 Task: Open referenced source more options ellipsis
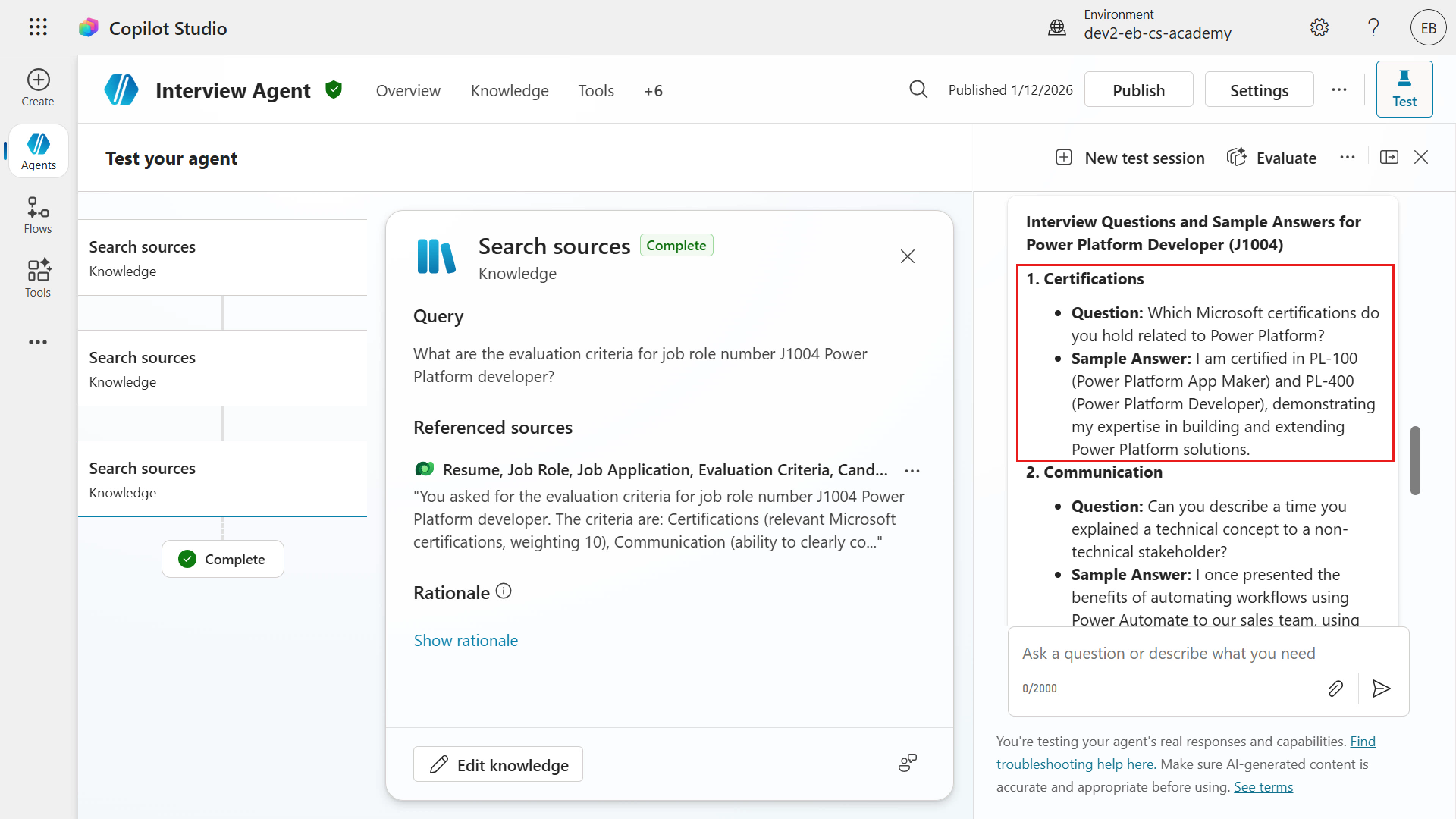click(912, 471)
